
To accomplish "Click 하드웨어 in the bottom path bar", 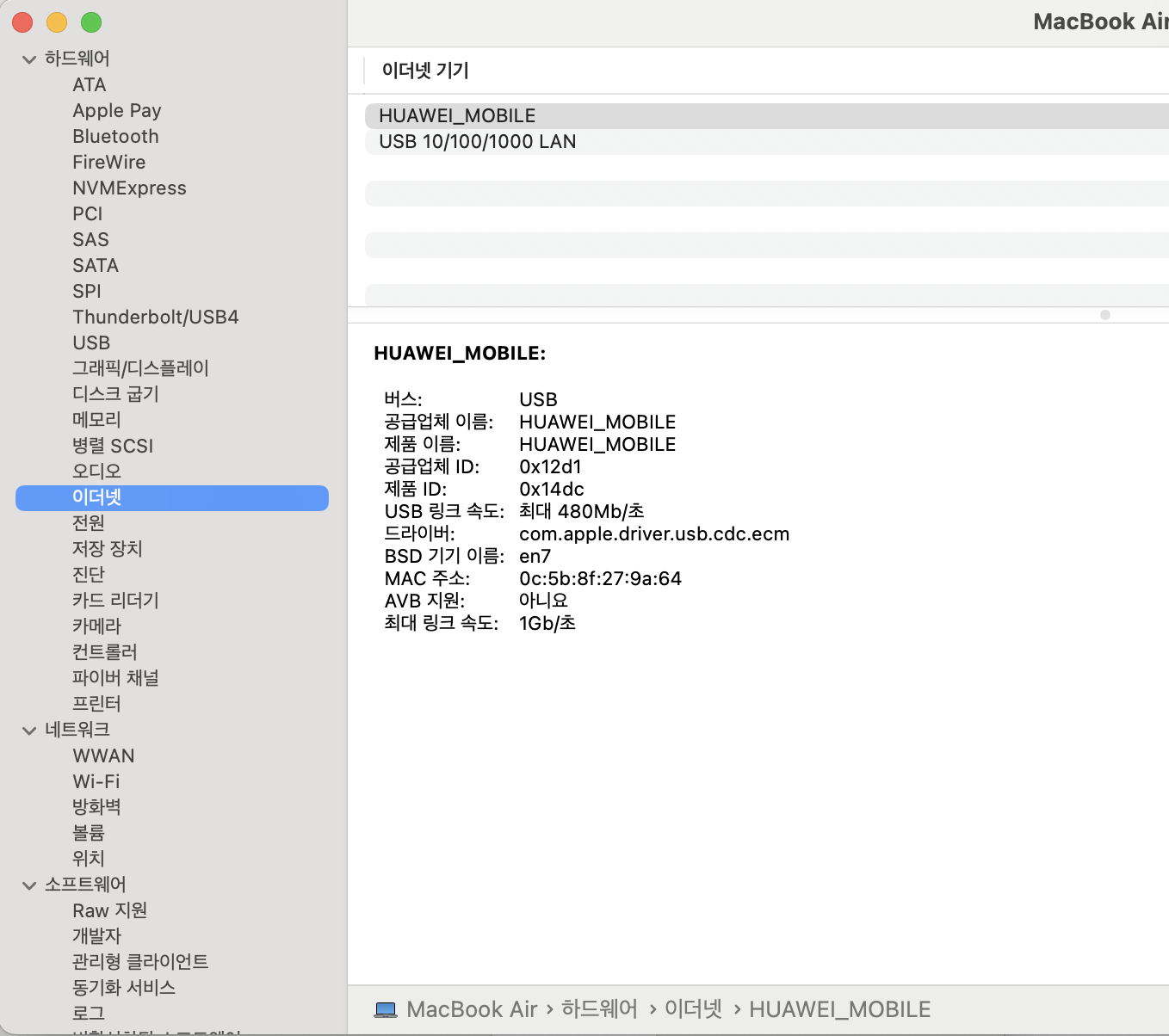I will click(599, 1008).
